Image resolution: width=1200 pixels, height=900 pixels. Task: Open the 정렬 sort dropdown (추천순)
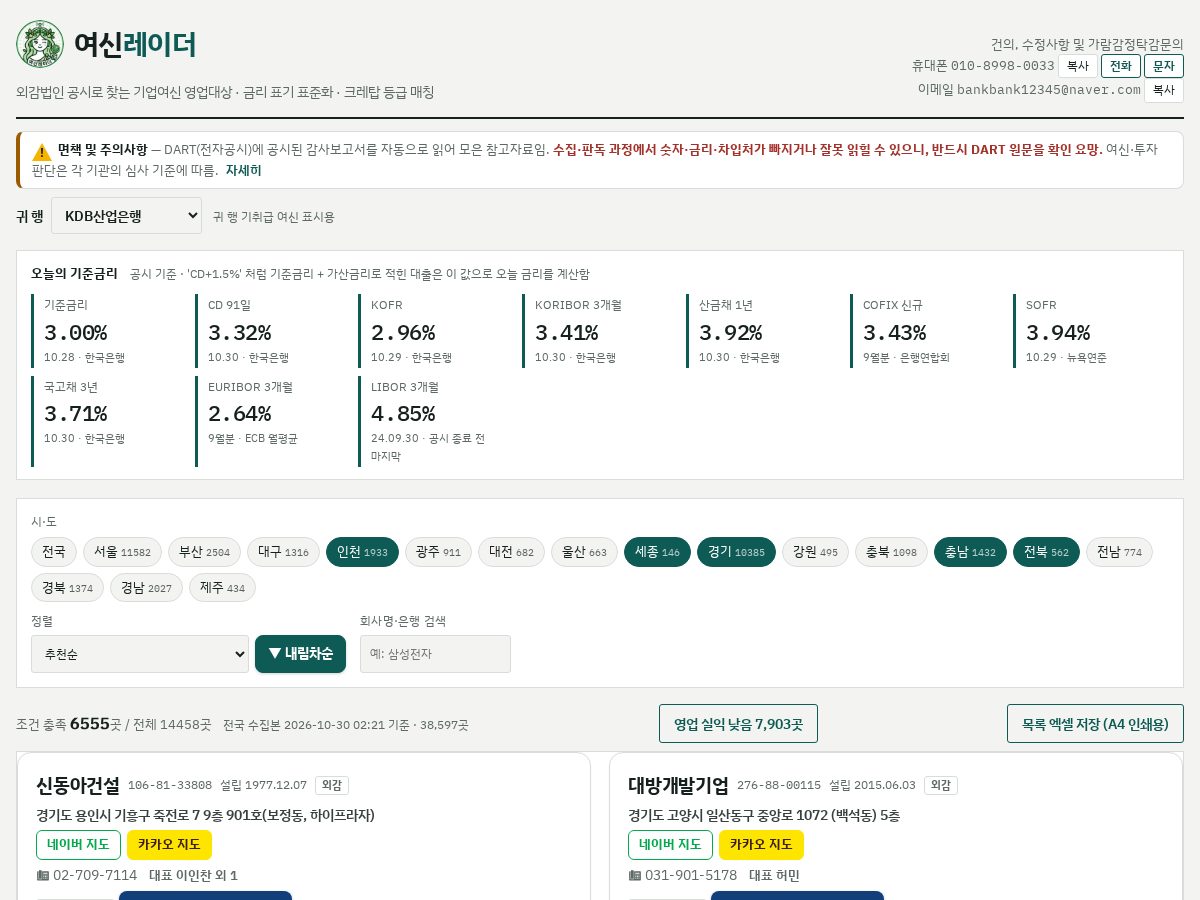click(x=140, y=654)
